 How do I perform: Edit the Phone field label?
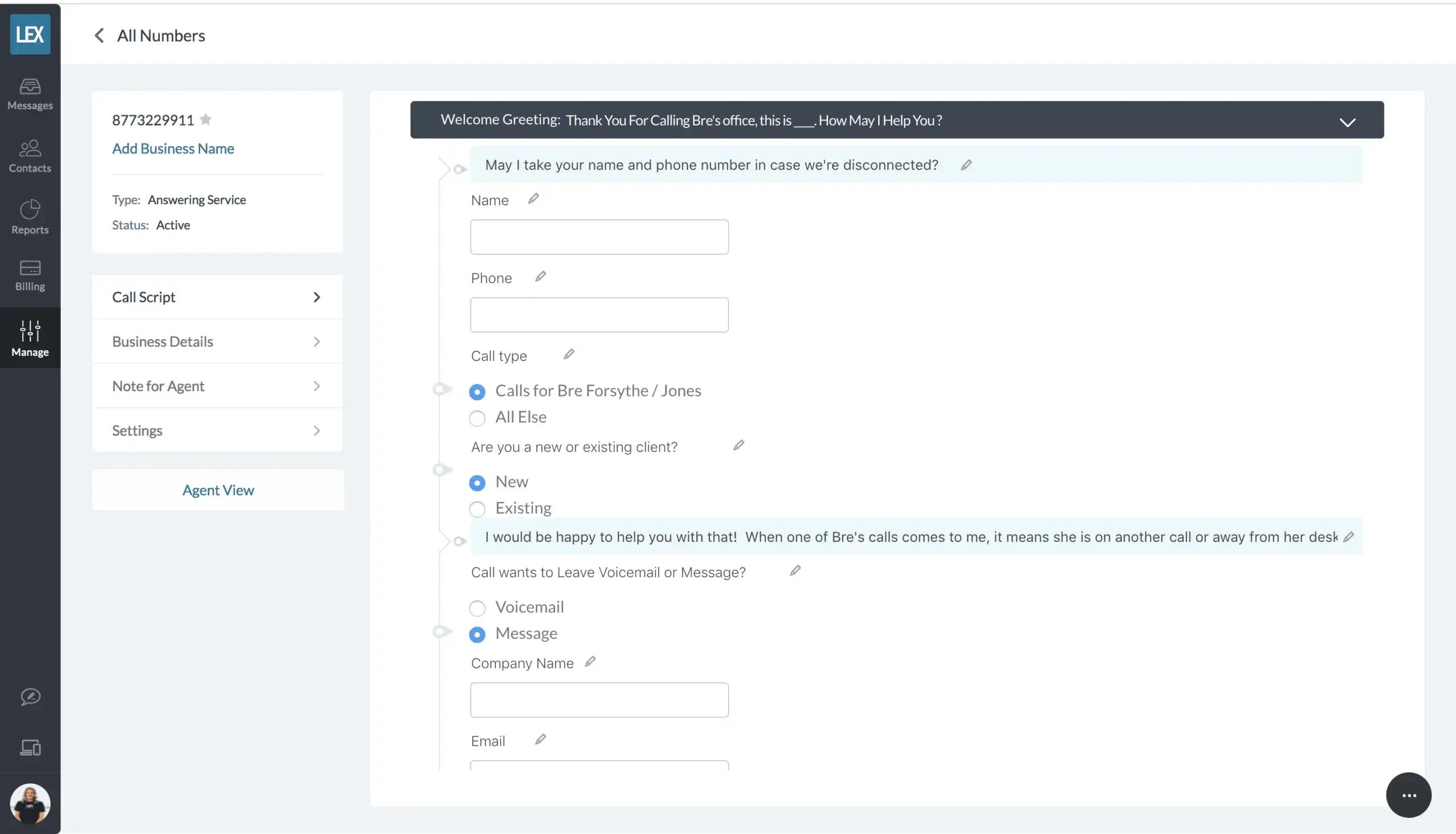coord(540,277)
